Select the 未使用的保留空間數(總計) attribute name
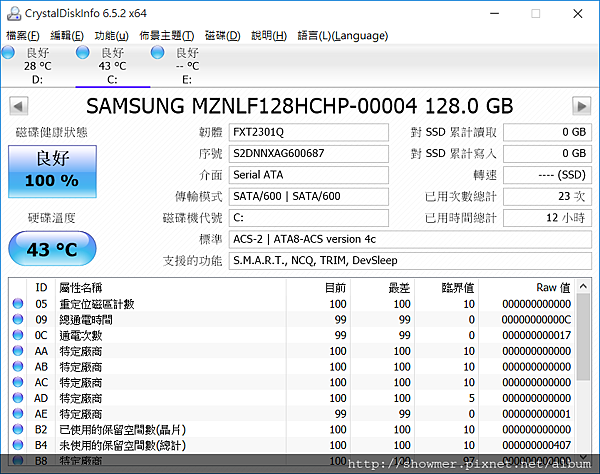The height and width of the screenshot is (474, 600). coord(123,445)
